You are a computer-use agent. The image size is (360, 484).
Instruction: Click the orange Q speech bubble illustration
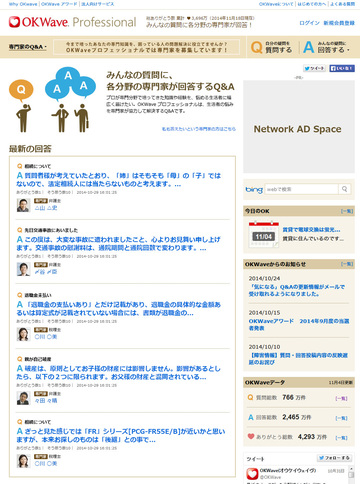21,90
